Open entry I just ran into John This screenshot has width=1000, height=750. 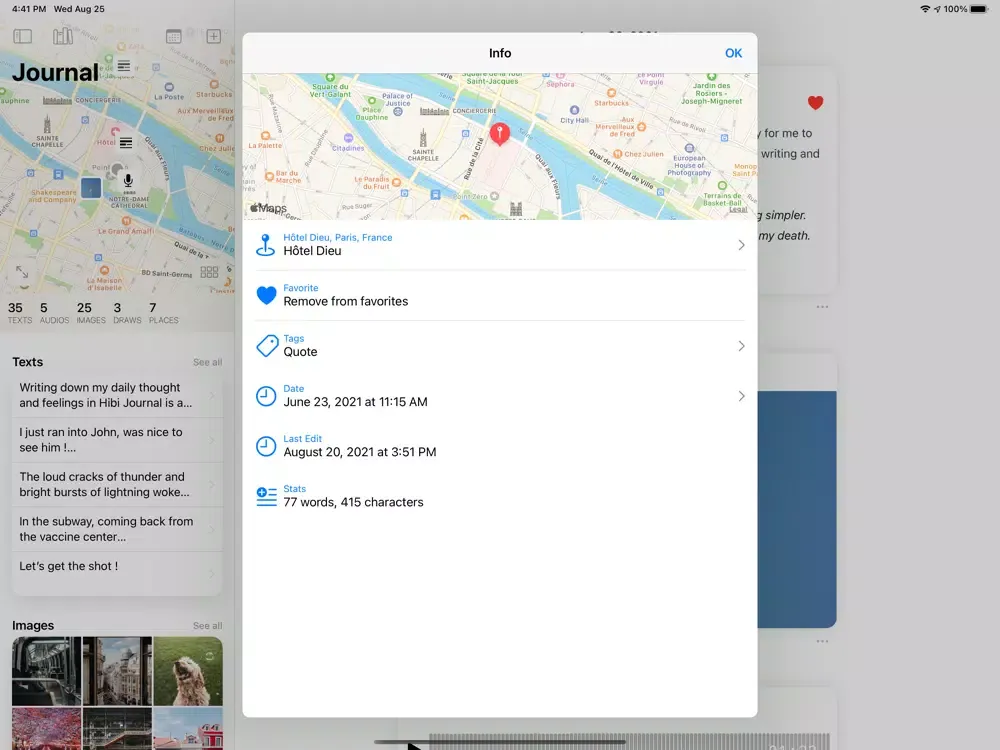[117, 440]
